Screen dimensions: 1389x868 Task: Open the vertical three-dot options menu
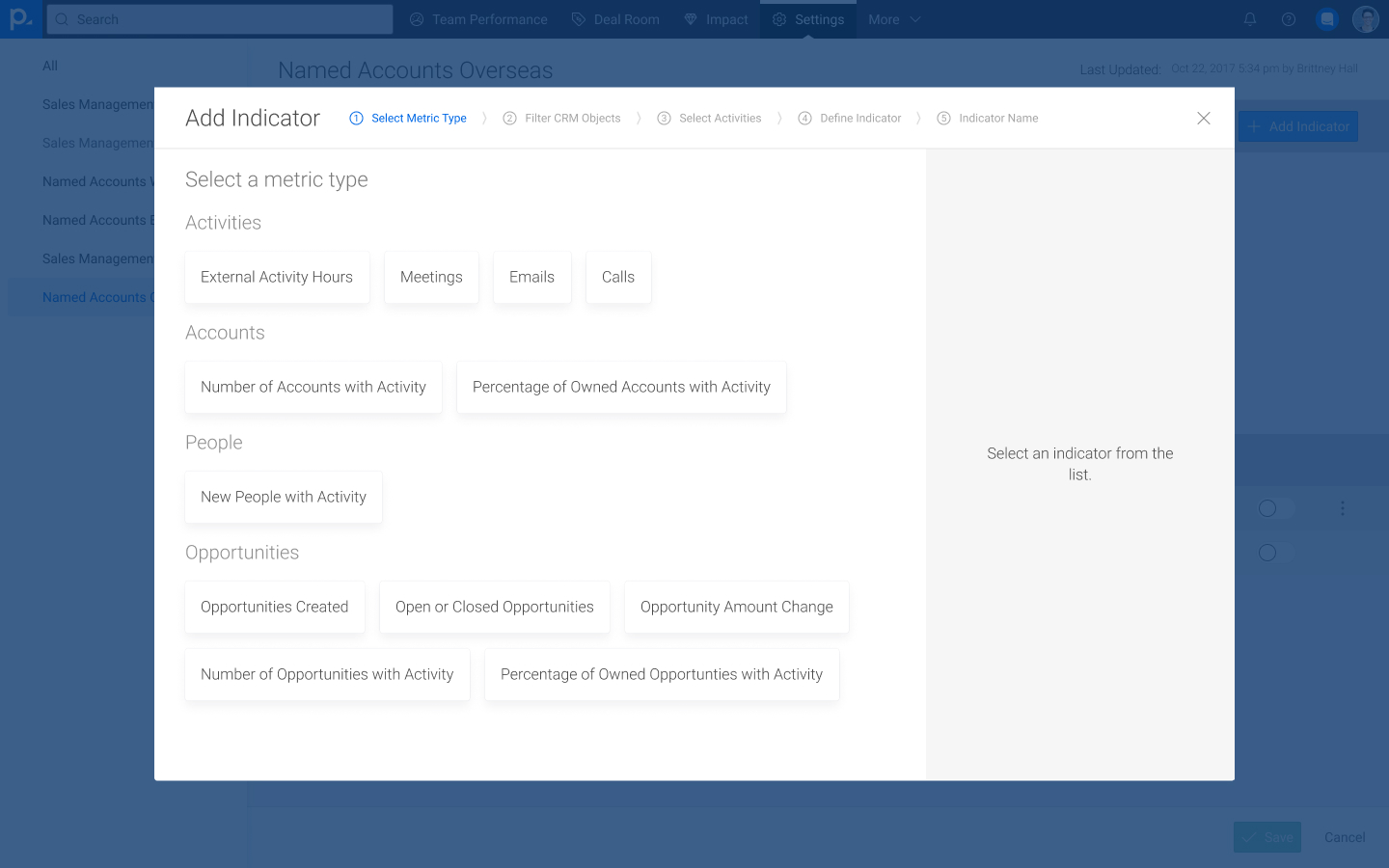1342,508
